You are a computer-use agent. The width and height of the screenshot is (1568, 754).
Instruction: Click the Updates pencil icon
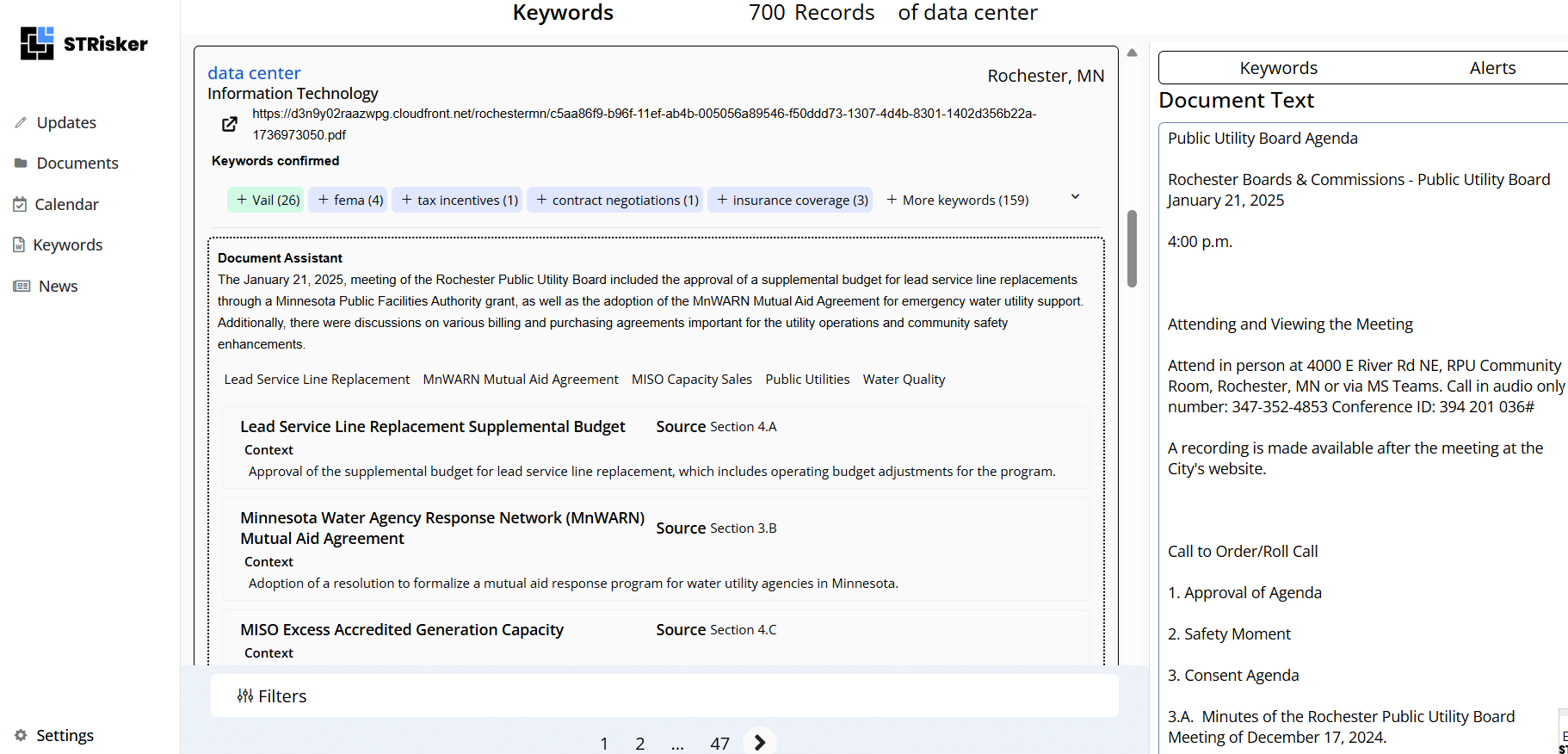[21, 122]
